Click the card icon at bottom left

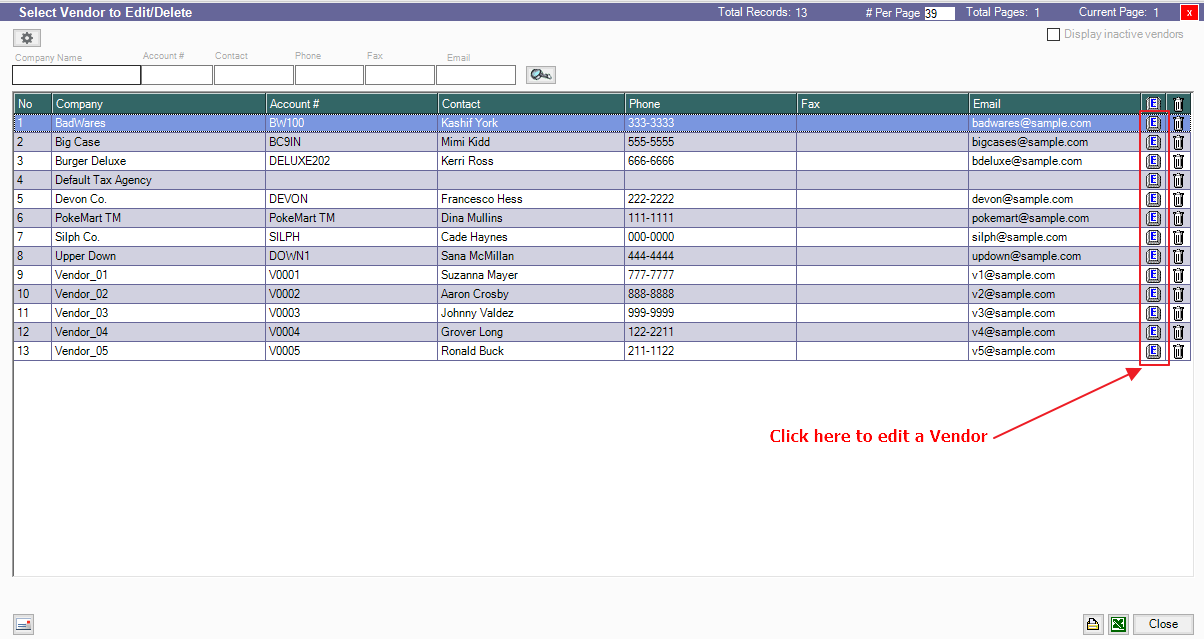[23, 624]
